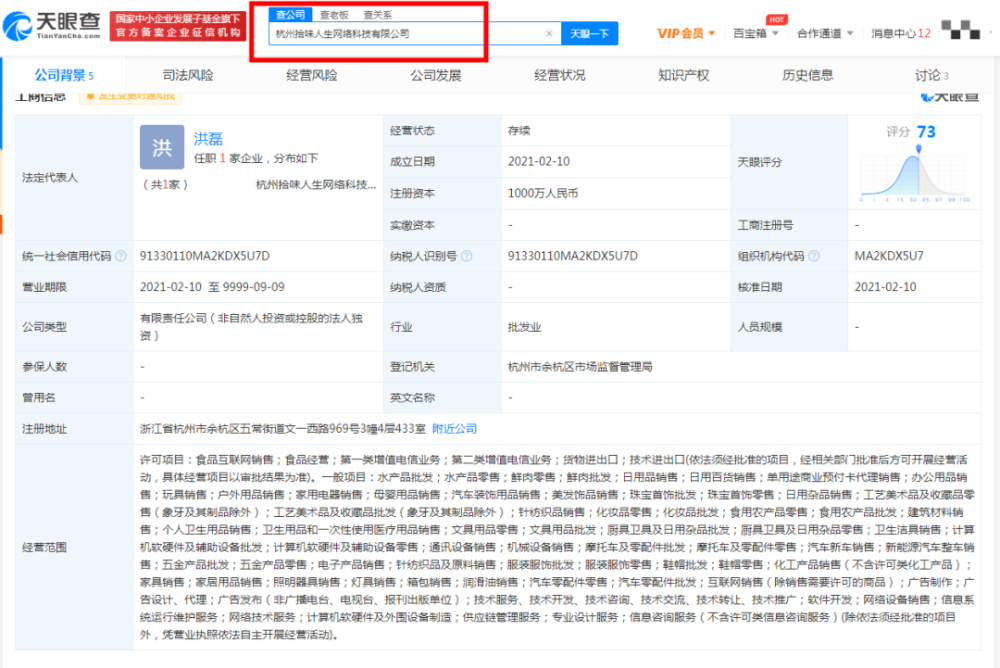The width and height of the screenshot is (1000, 668).
Task: View the 历史信息 tab
Action: click(x=807, y=75)
